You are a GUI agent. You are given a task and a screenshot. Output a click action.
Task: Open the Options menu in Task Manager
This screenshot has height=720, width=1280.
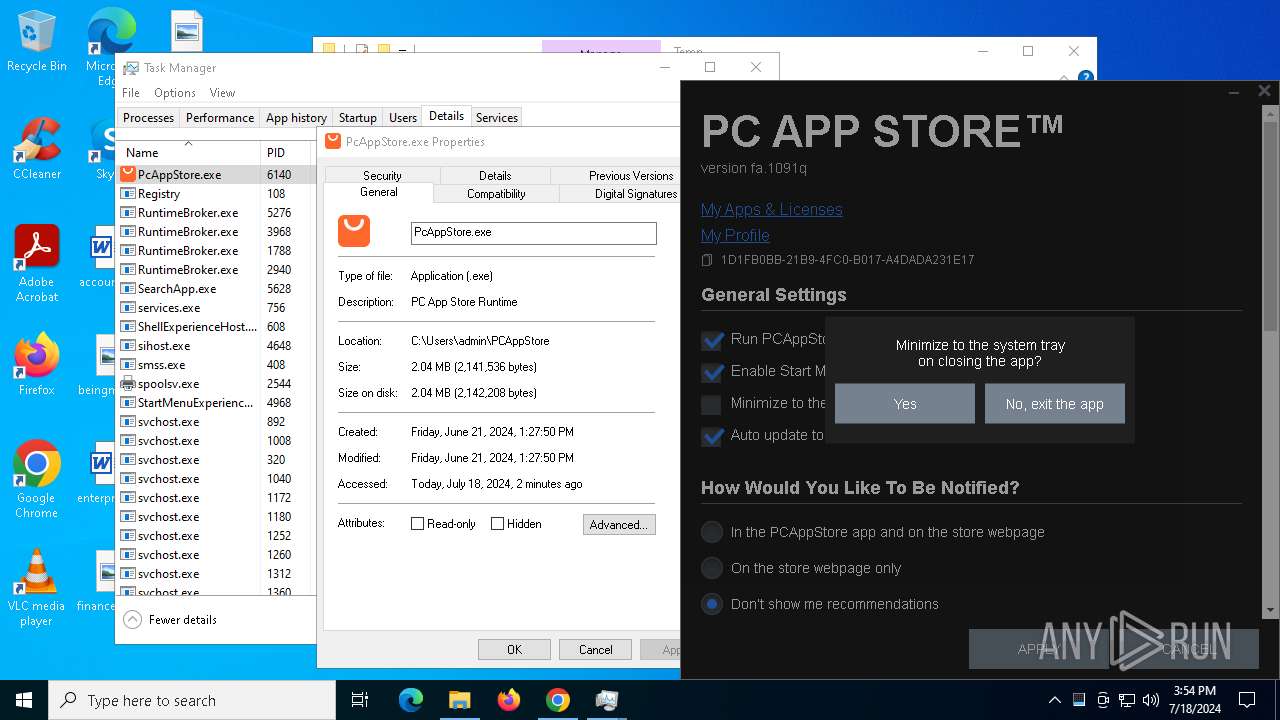pos(175,93)
